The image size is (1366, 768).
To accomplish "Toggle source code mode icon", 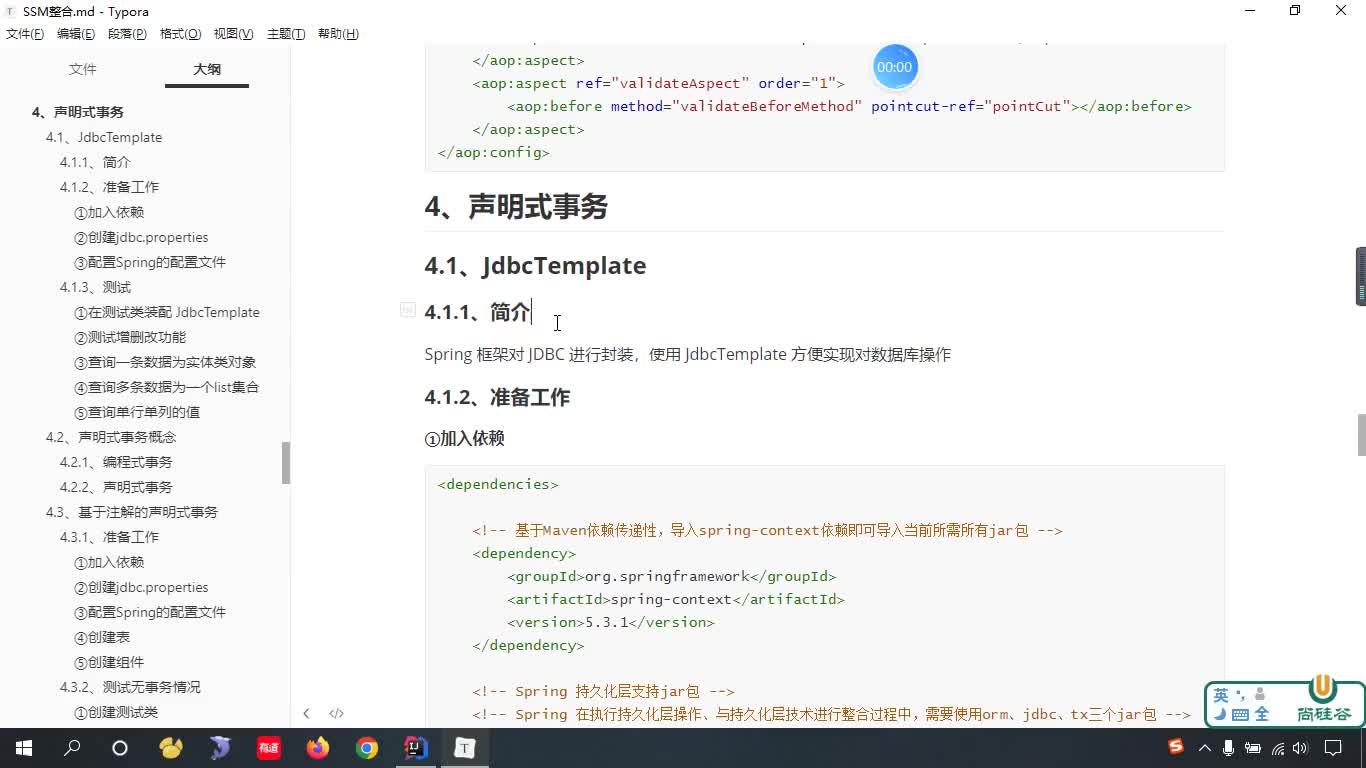I will point(336,713).
